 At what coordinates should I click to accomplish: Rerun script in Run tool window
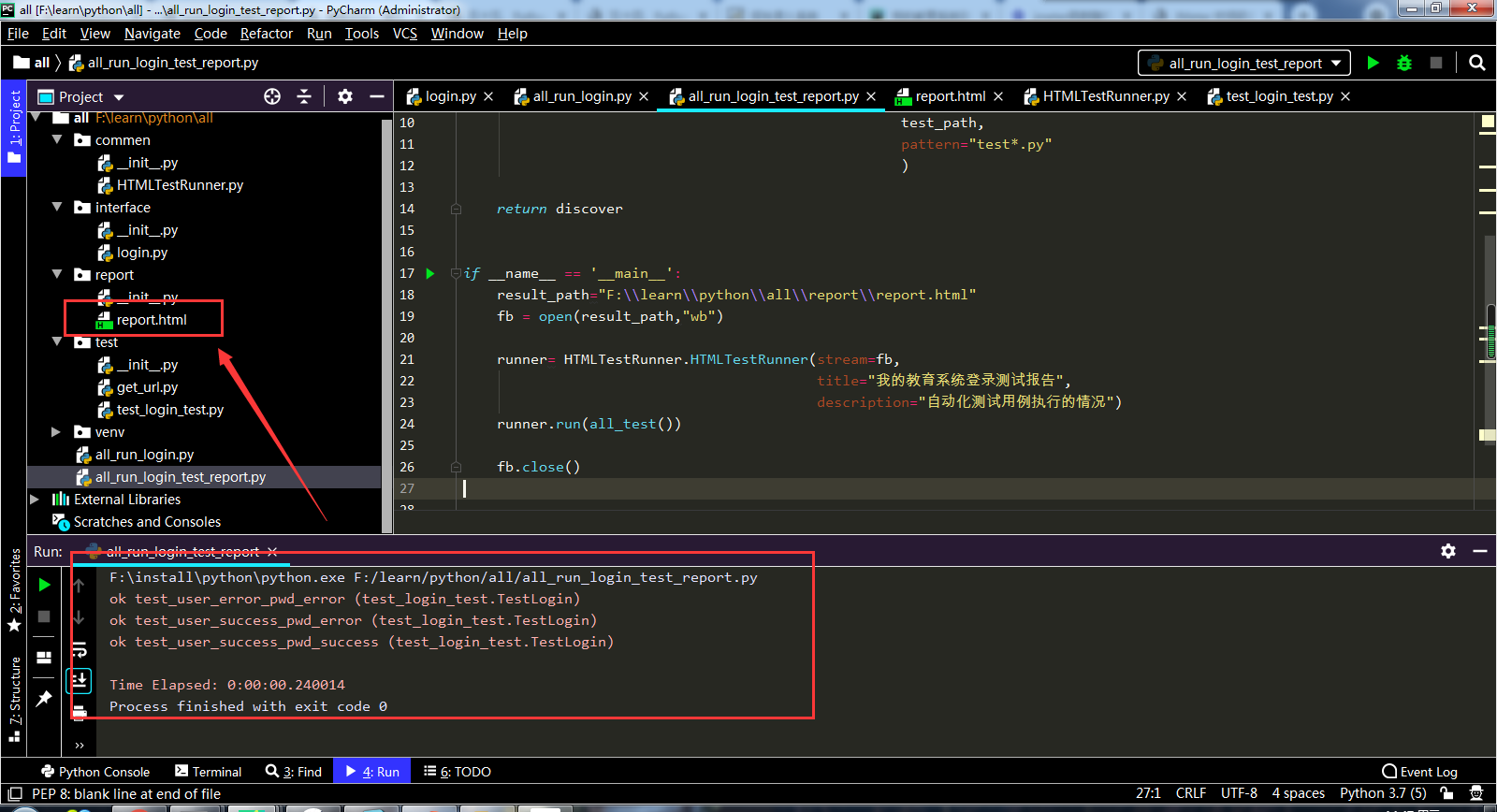[x=44, y=585]
